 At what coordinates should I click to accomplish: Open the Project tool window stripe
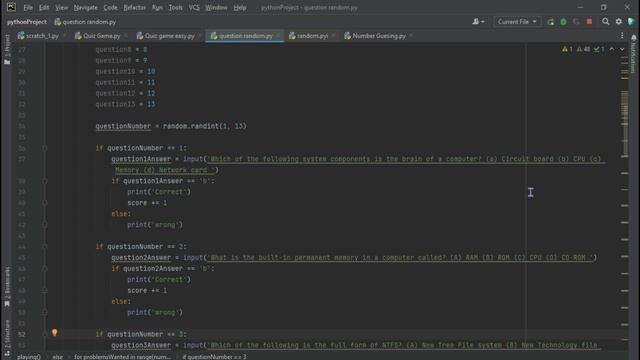click(7, 49)
